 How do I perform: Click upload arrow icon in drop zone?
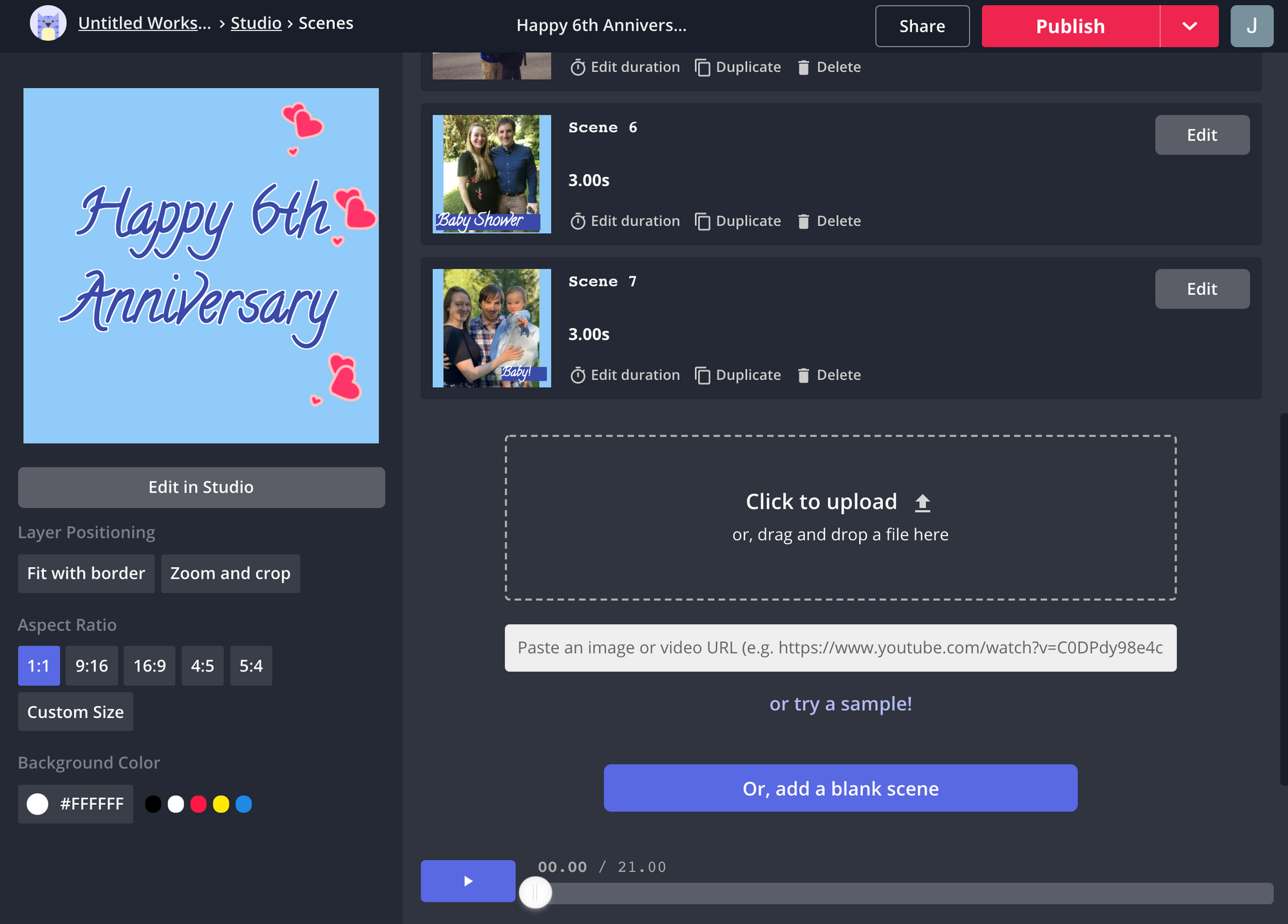(922, 502)
